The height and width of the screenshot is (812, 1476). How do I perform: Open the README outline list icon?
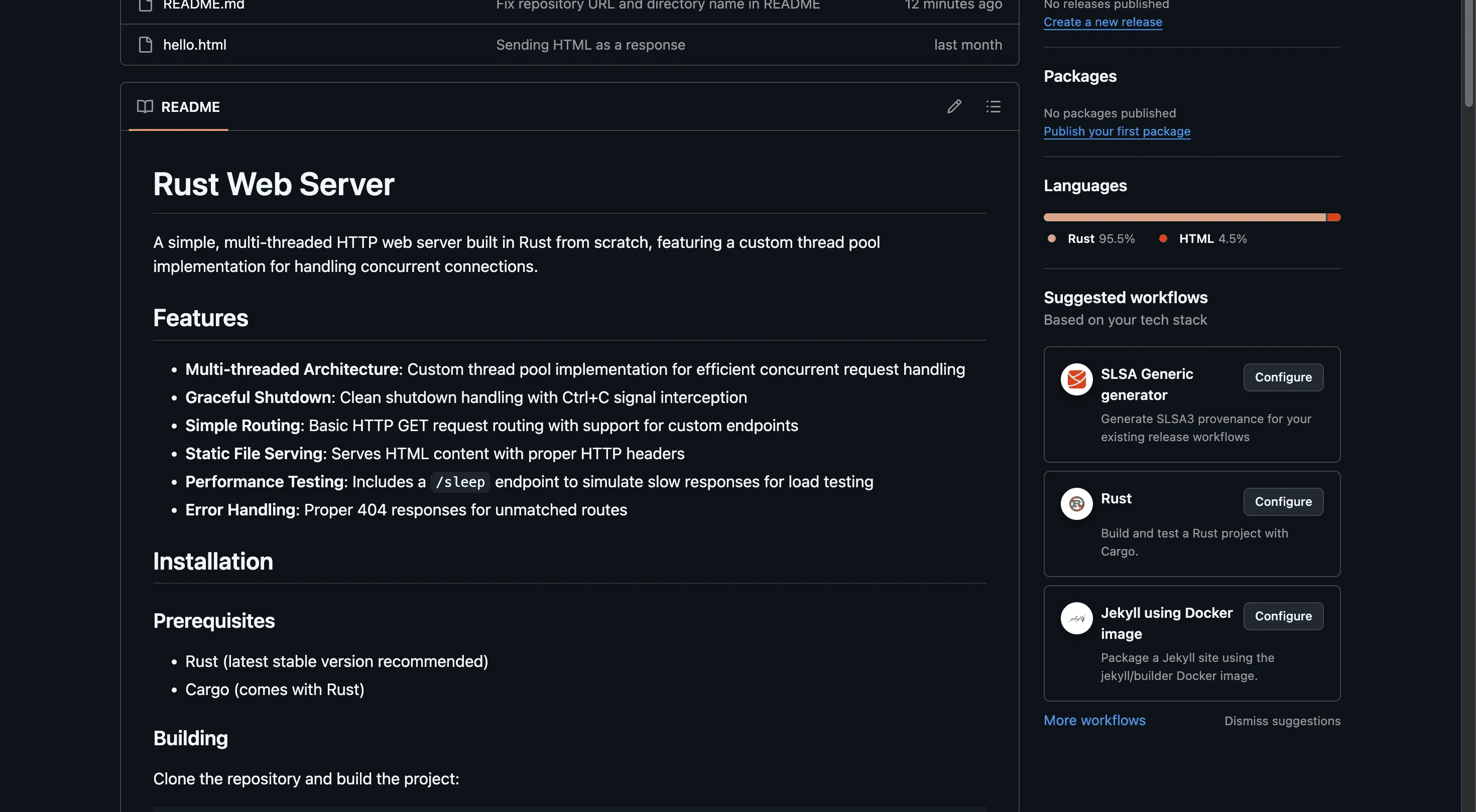(x=993, y=106)
